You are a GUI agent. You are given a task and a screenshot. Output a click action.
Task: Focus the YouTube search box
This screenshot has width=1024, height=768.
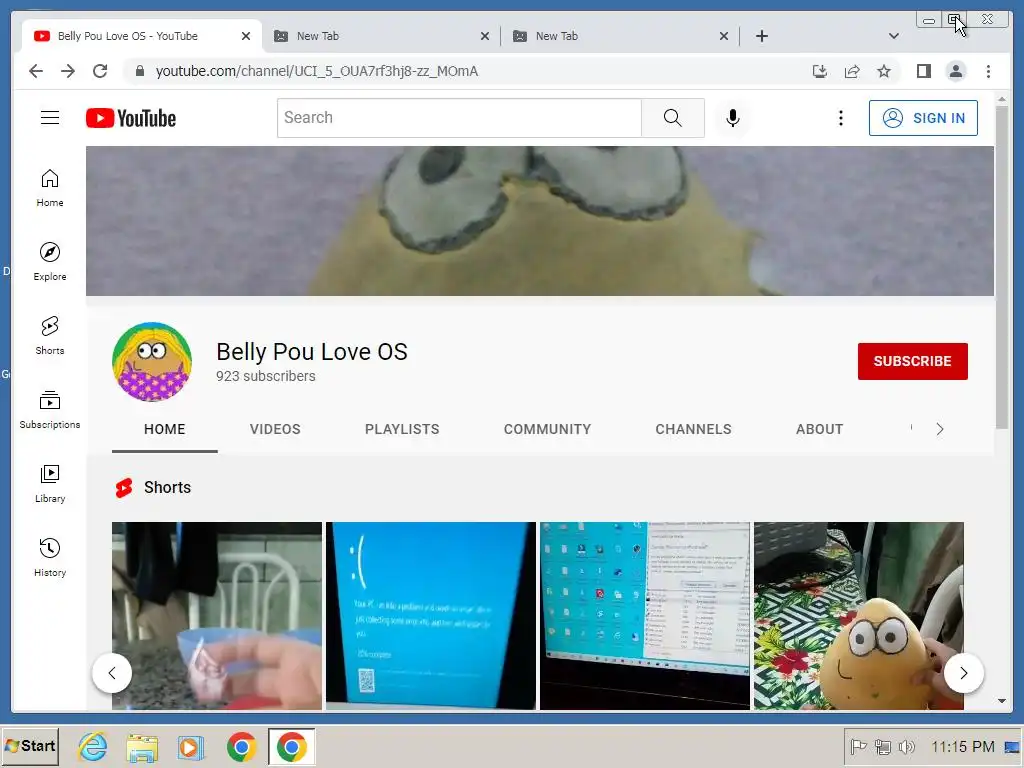click(459, 118)
